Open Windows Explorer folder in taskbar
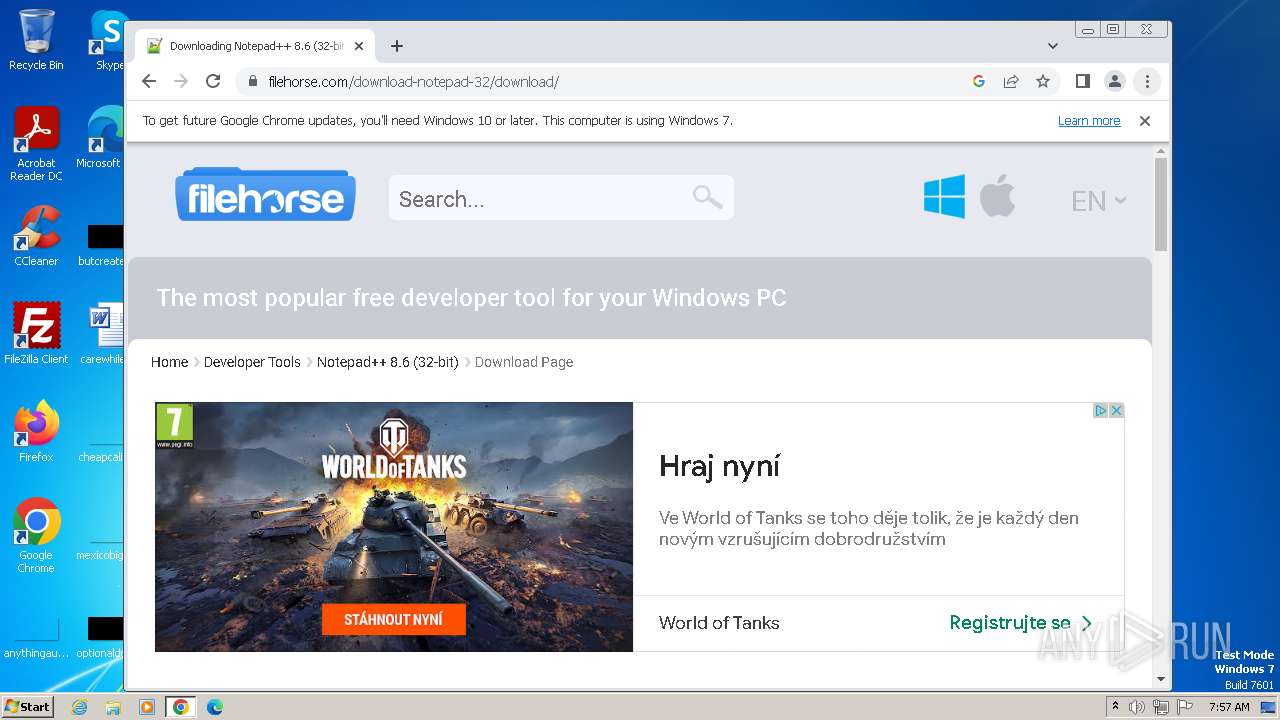The height and width of the screenshot is (720, 1280). coord(113,707)
